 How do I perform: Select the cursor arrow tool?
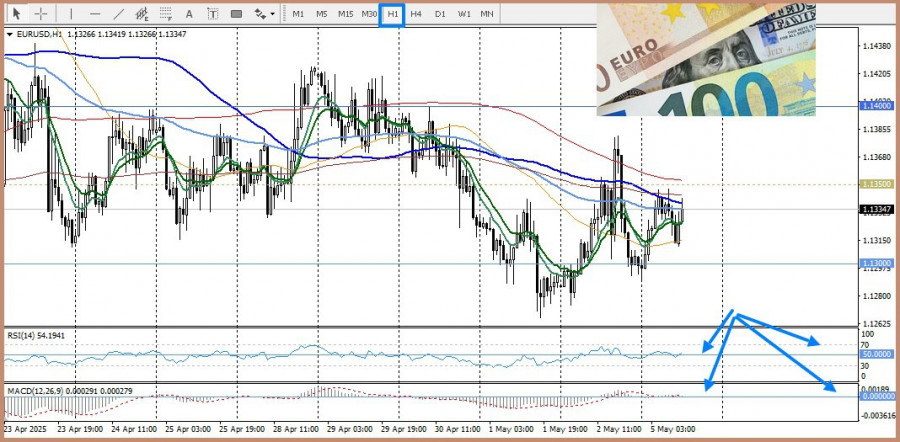click(x=16, y=14)
